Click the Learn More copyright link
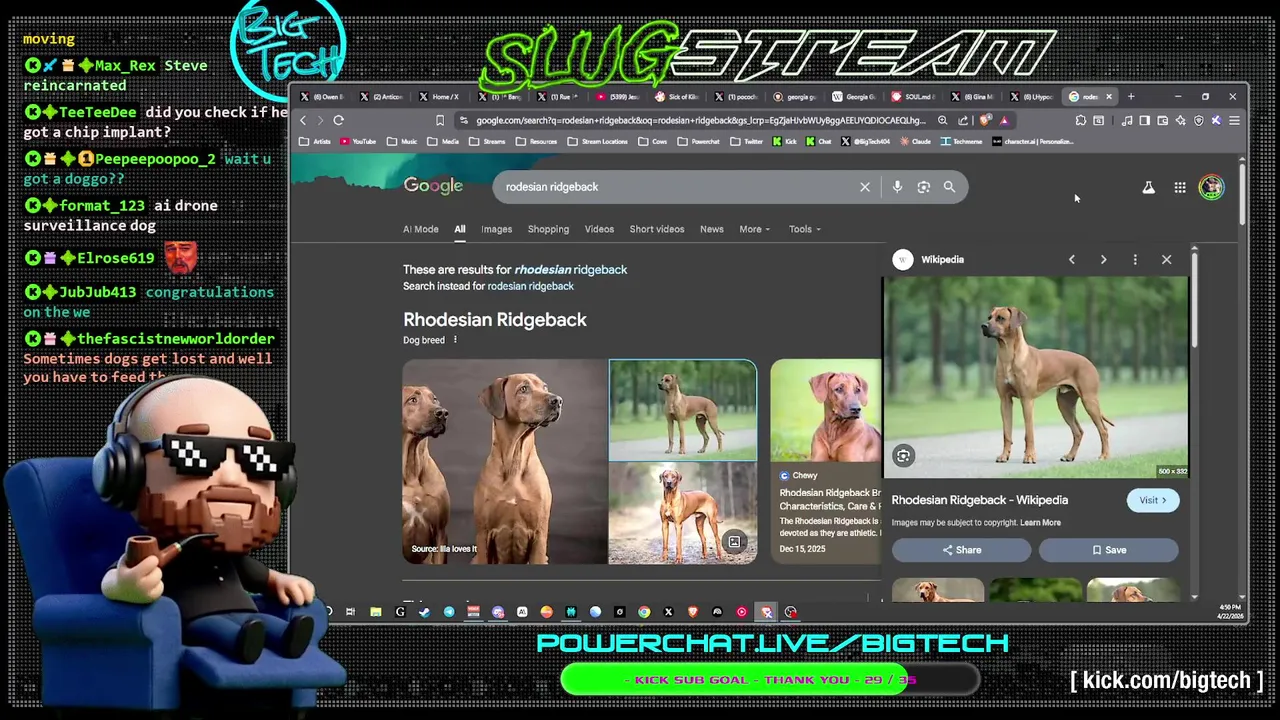The width and height of the screenshot is (1280, 720). [1040, 523]
